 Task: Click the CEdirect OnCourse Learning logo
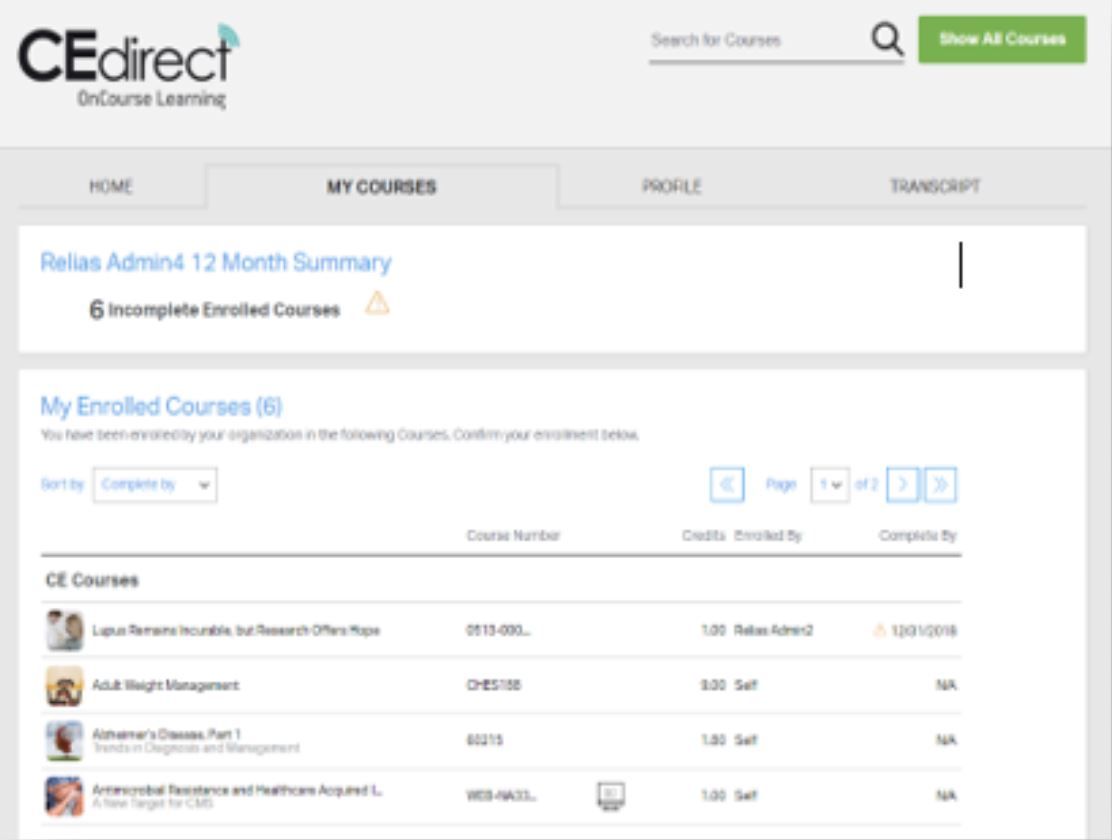pos(129,67)
